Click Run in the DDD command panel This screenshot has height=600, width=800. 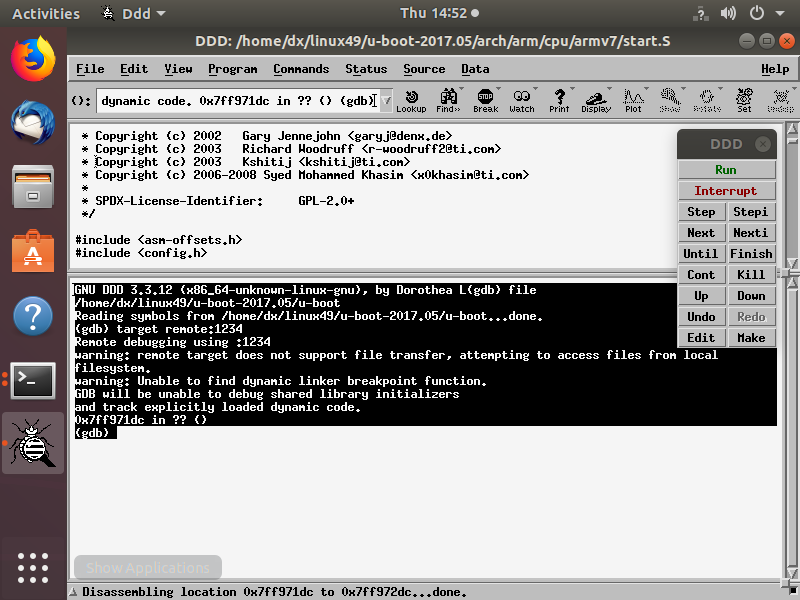tap(726, 169)
